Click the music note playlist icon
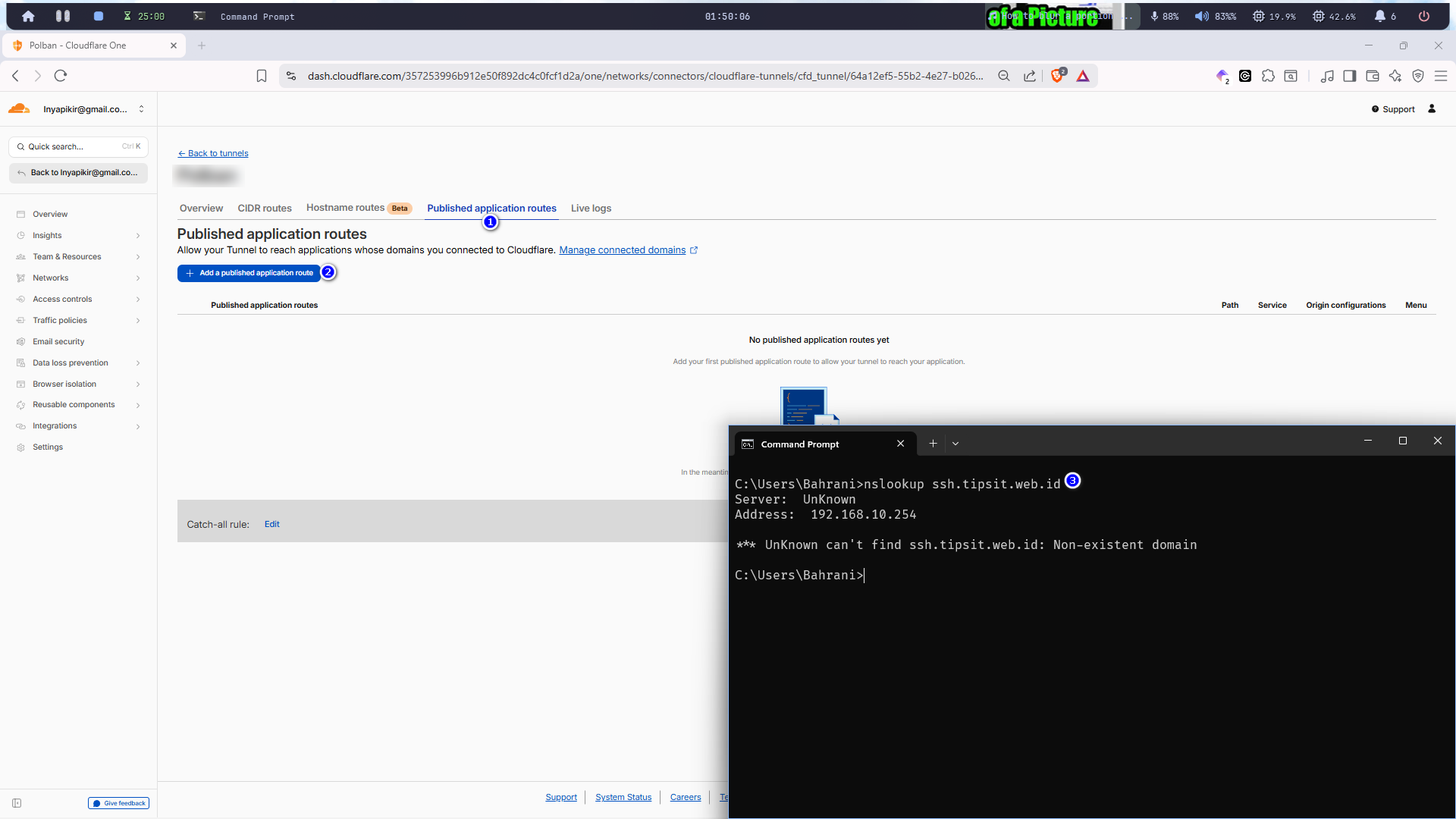The height and width of the screenshot is (819, 1456). (1327, 76)
